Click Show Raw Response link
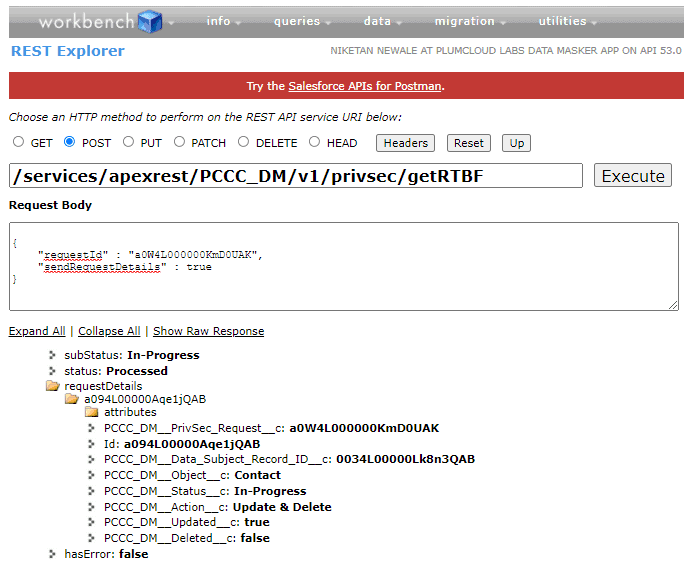 point(208,331)
